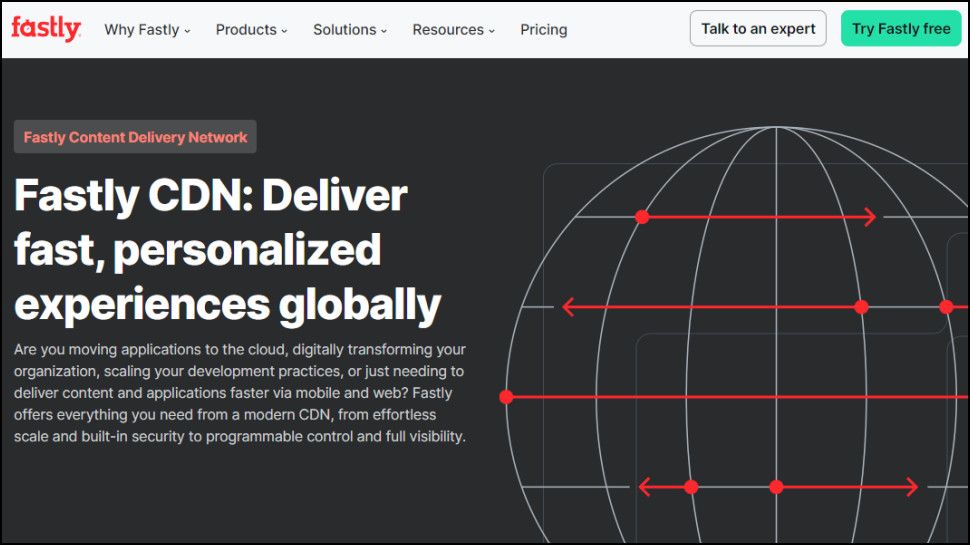Click the paragraph line starting 'Are you moving applications'

[x=240, y=350]
